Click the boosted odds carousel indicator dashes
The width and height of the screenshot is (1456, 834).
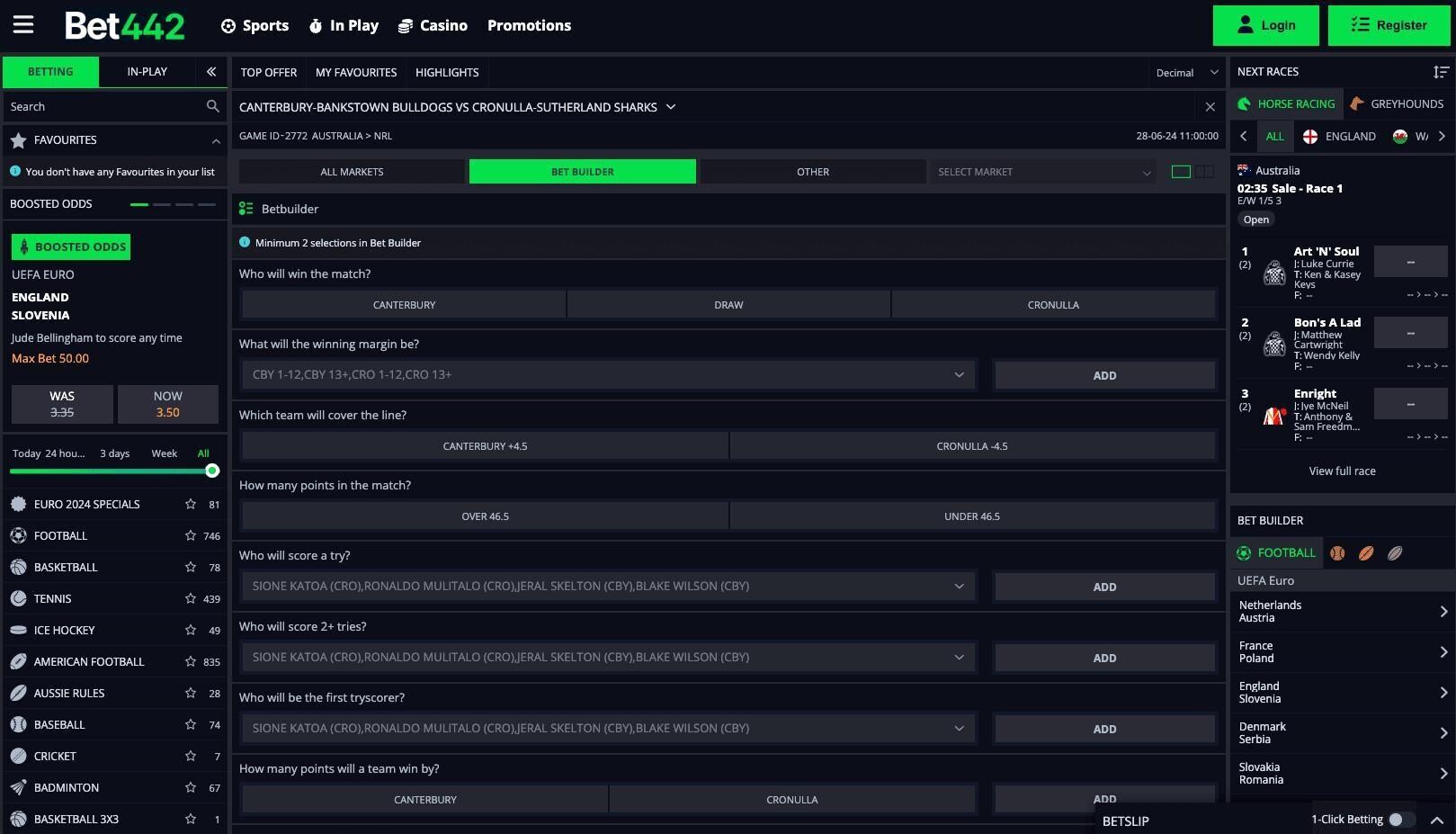(x=173, y=205)
